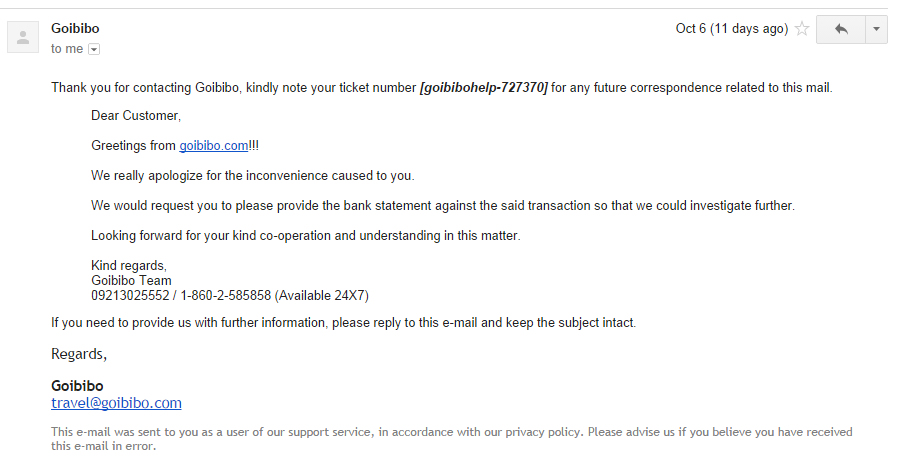The height and width of the screenshot is (456, 913).
Task: Click the bold Goibibo signature name
Action: coord(77,386)
